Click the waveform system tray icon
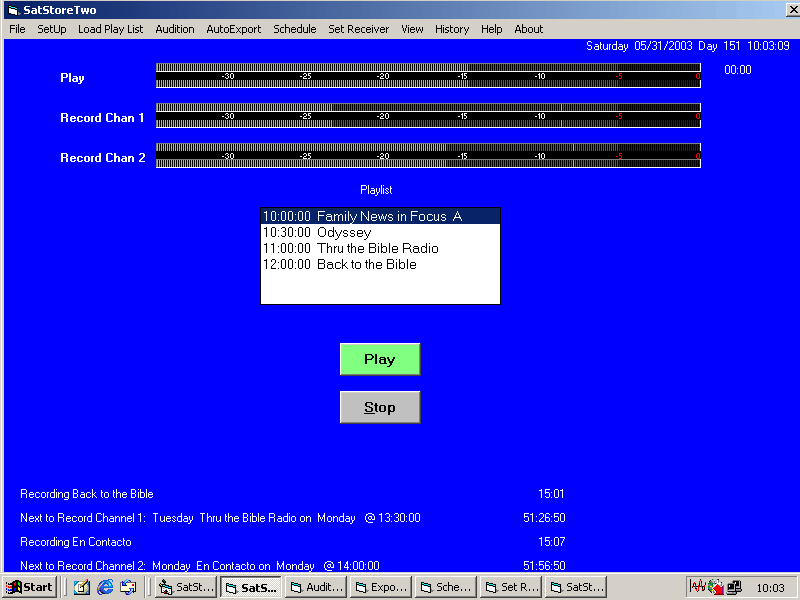Image resolution: width=800 pixels, height=600 pixels. [697, 587]
